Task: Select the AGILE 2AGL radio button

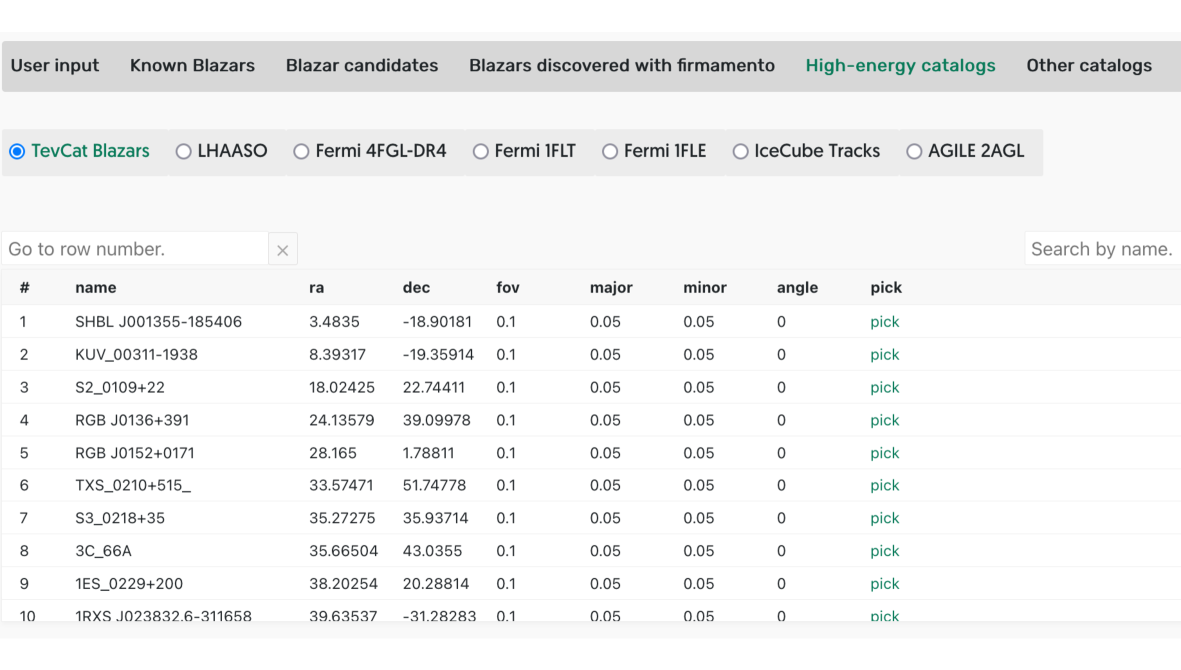Action: point(914,152)
